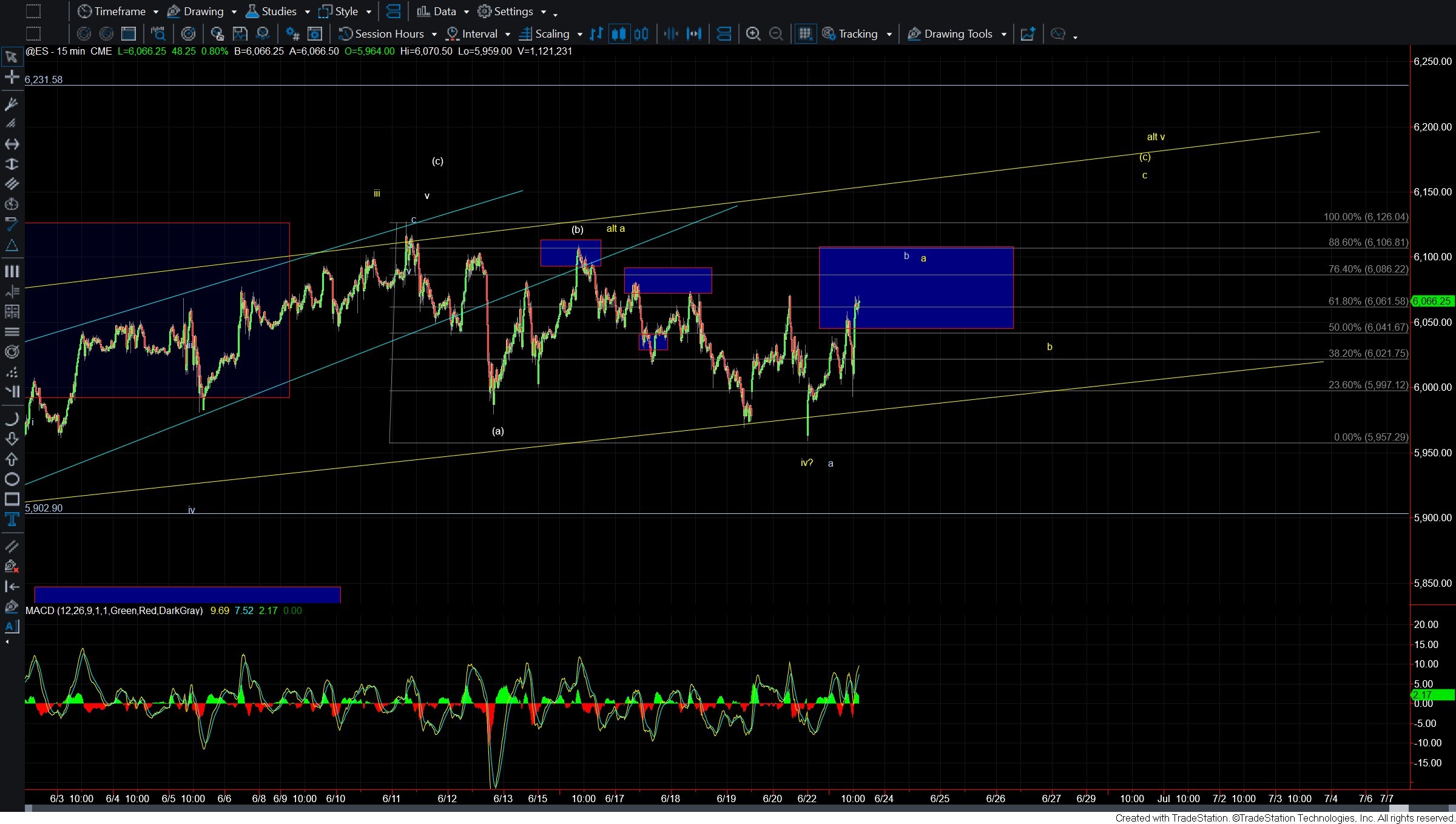Image resolution: width=1456 pixels, height=824 pixels.
Task: Pick the horizontal double-arrow measure tool
Action: [11, 144]
